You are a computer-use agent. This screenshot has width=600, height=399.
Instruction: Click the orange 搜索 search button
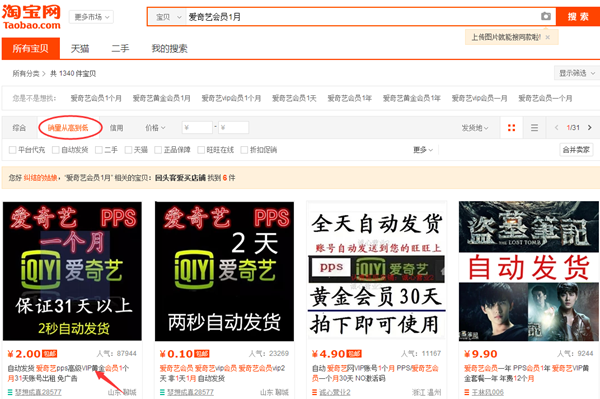coord(578,17)
